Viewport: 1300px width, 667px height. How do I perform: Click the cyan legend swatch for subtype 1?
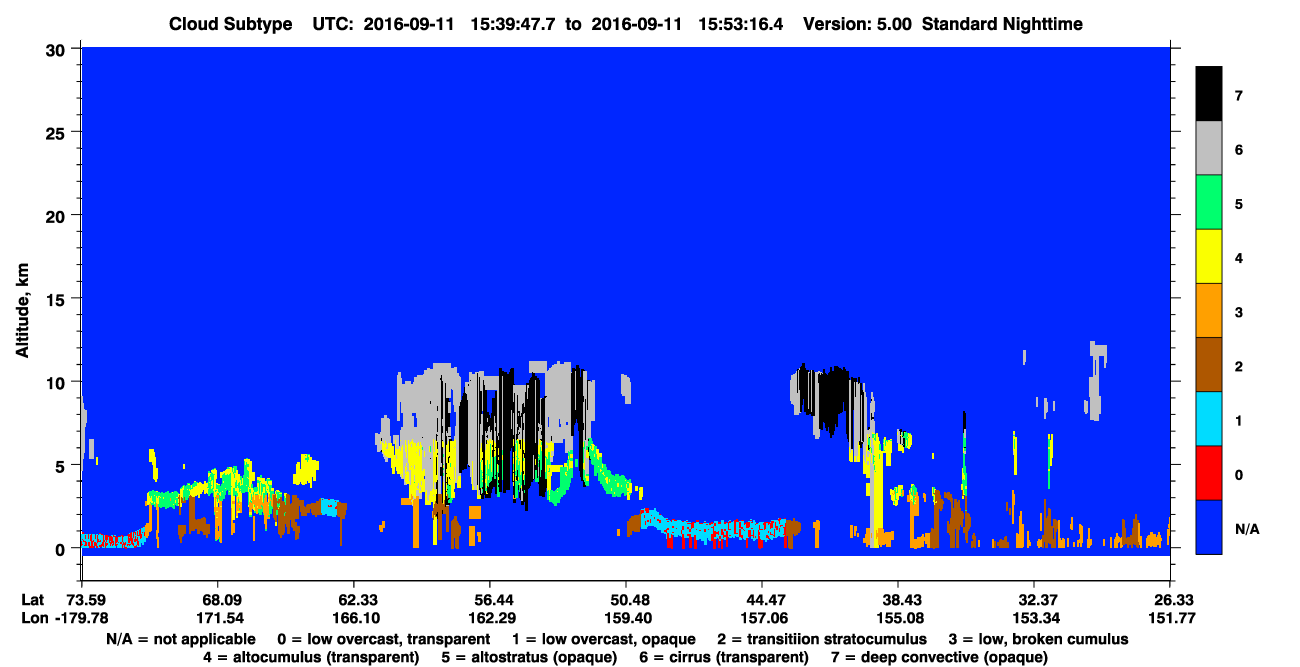click(1209, 418)
